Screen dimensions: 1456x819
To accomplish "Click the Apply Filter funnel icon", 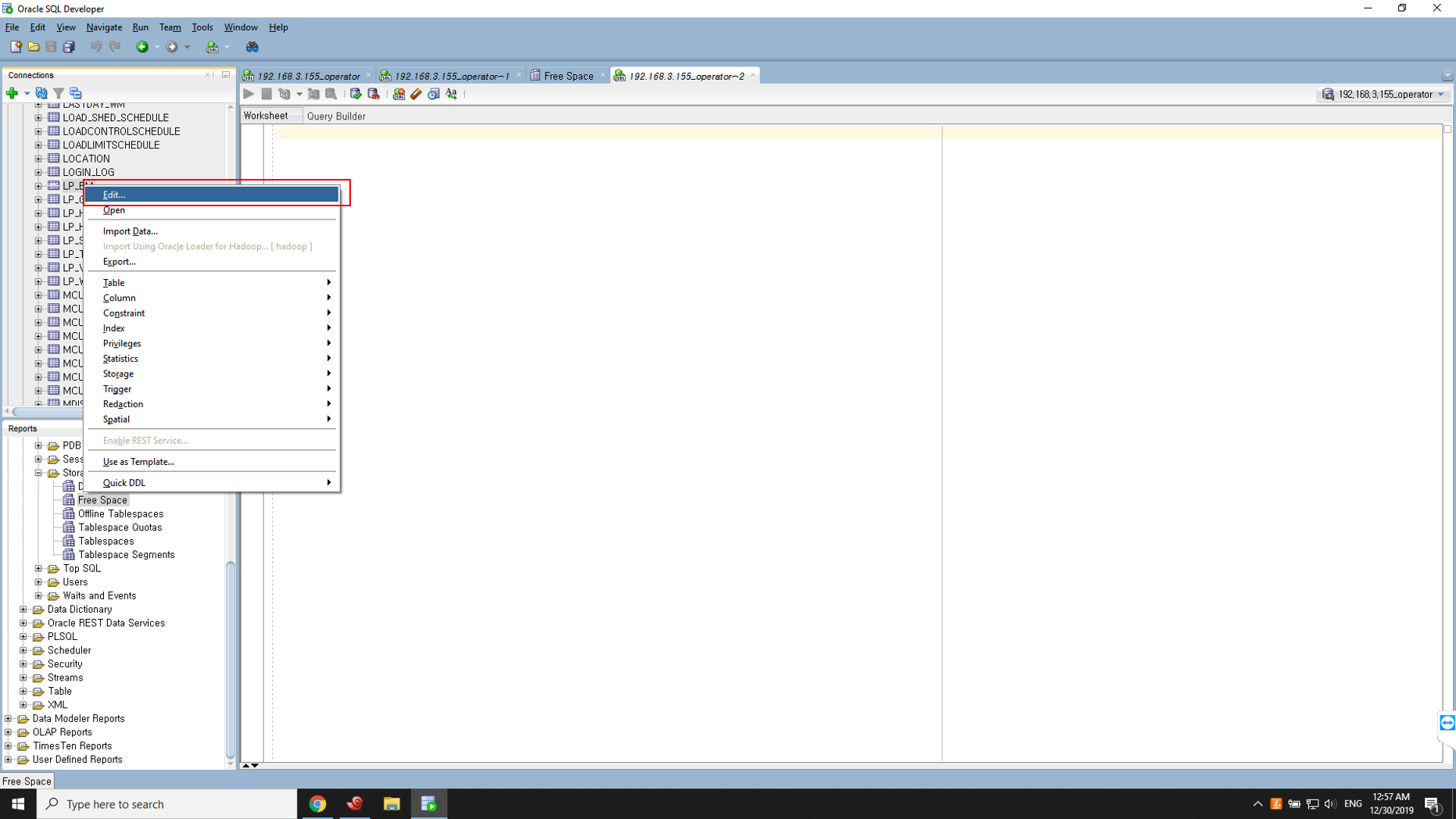I will point(59,93).
